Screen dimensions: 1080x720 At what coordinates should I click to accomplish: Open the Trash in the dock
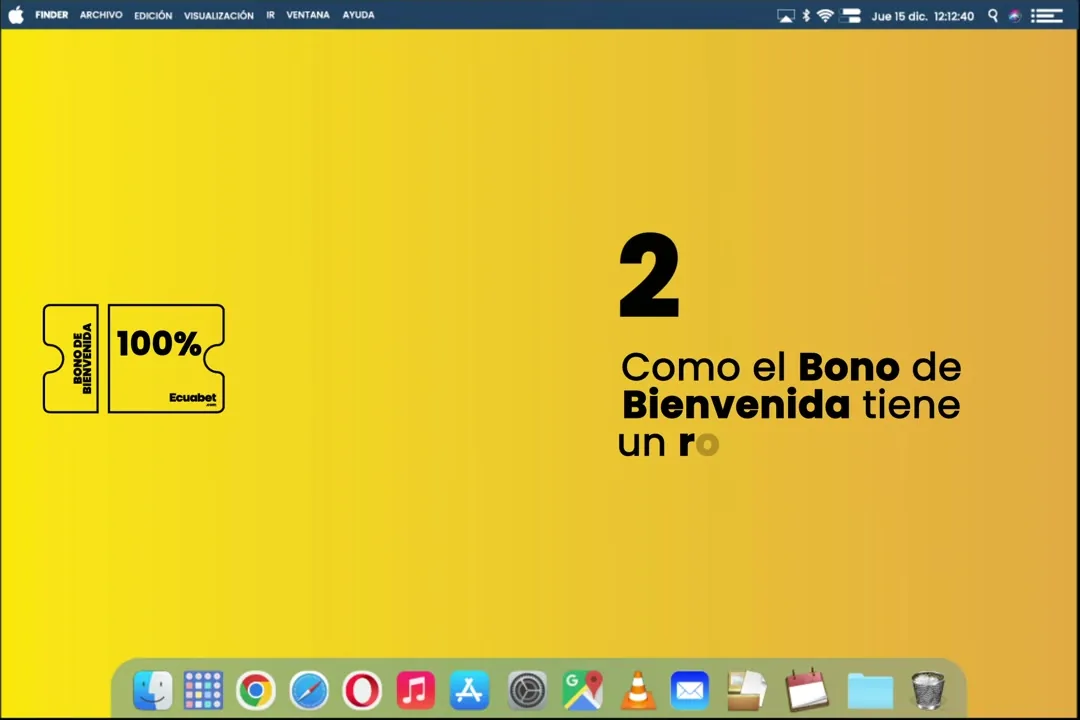[x=927, y=690]
